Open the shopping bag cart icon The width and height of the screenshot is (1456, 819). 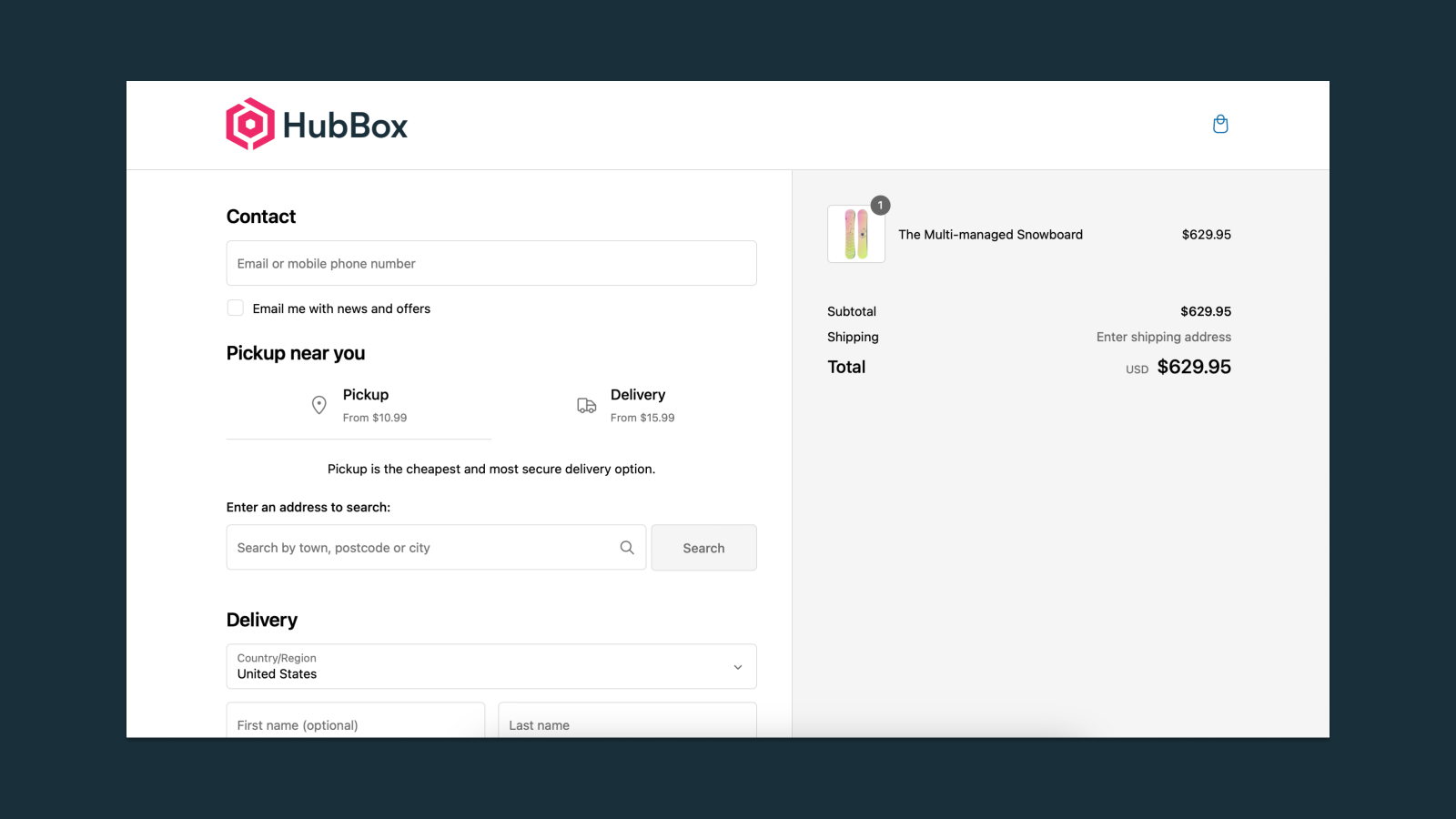click(1220, 125)
